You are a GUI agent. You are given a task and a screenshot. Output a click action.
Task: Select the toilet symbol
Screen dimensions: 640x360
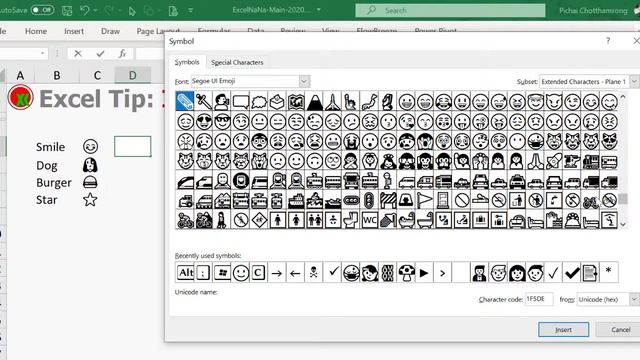(351, 220)
